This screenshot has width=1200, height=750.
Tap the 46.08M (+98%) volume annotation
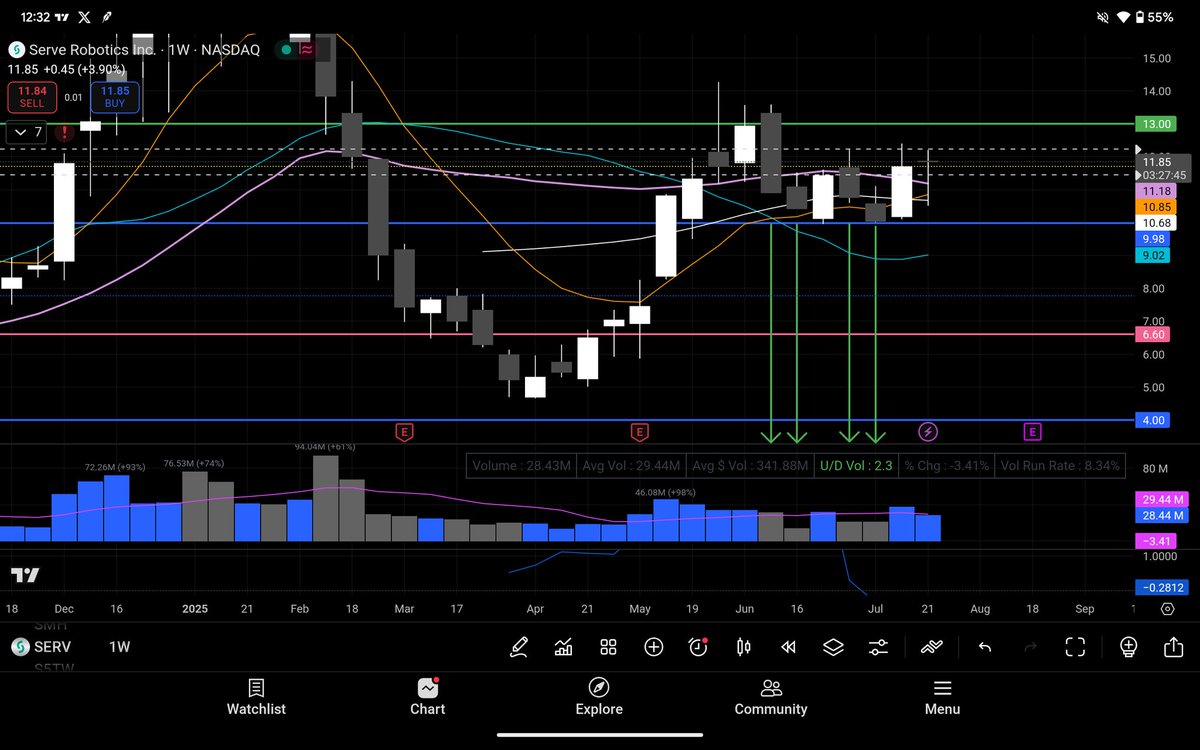667,492
